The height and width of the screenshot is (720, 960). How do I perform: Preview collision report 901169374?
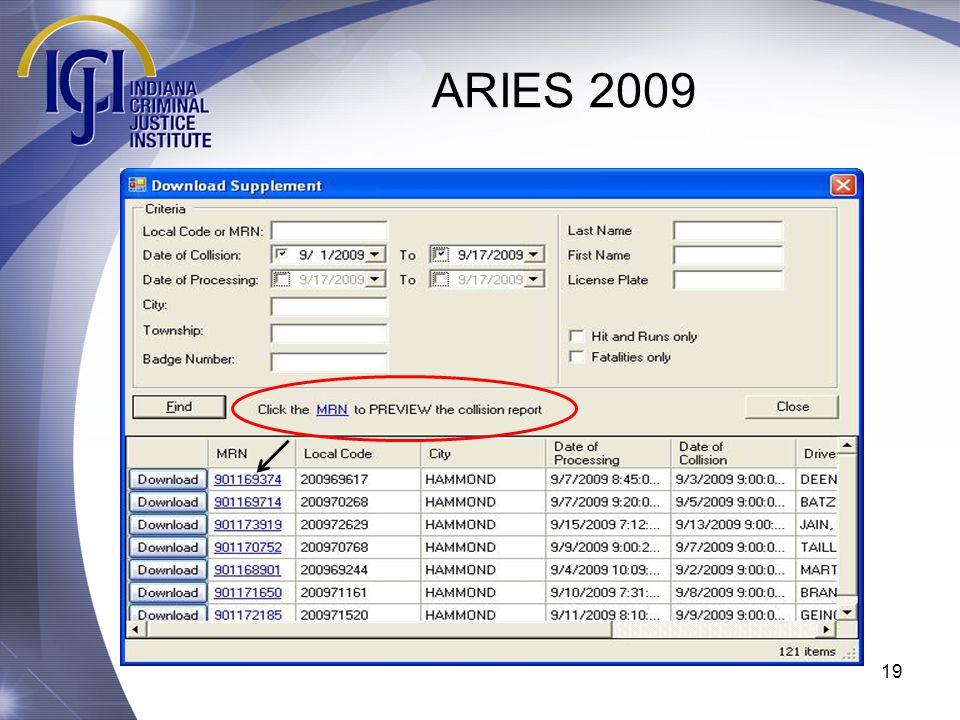(247, 479)
